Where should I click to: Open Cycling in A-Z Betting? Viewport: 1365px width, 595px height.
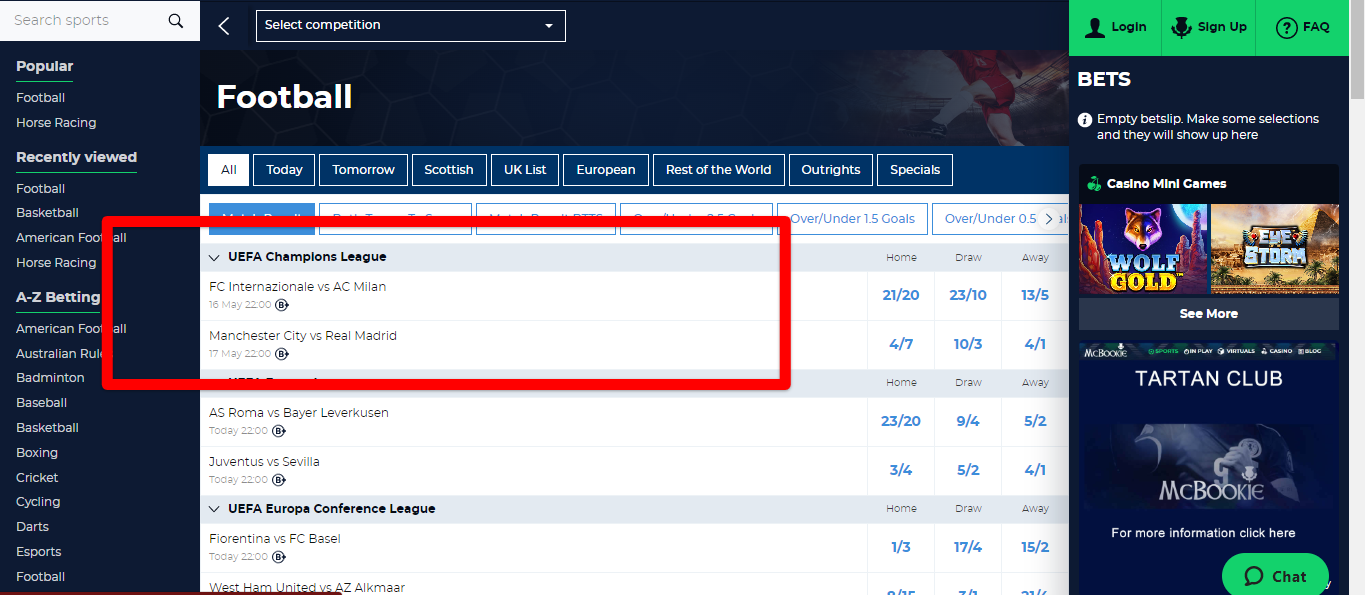click(38, 502)
